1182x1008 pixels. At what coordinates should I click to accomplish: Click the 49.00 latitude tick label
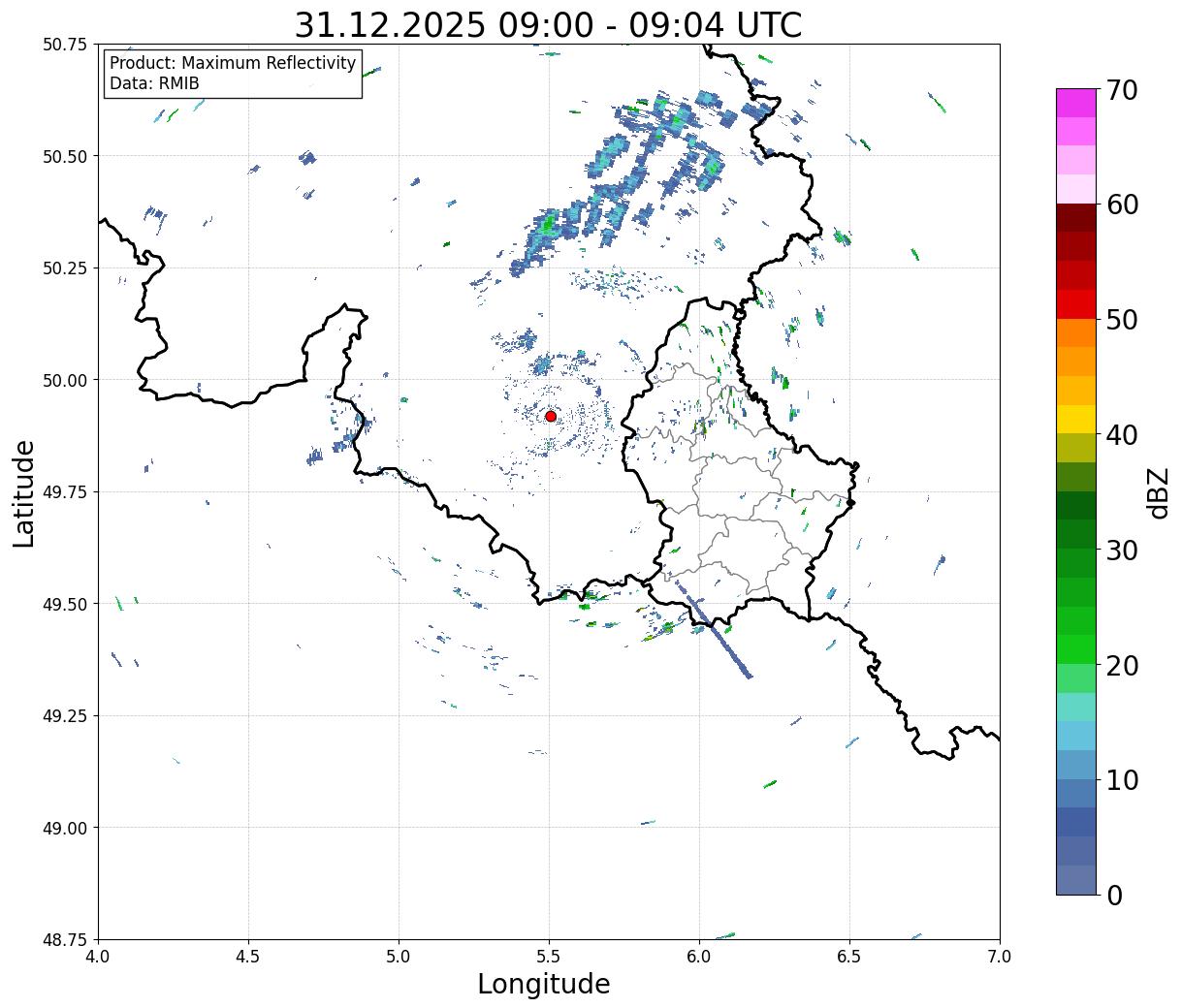pos(65,828)
